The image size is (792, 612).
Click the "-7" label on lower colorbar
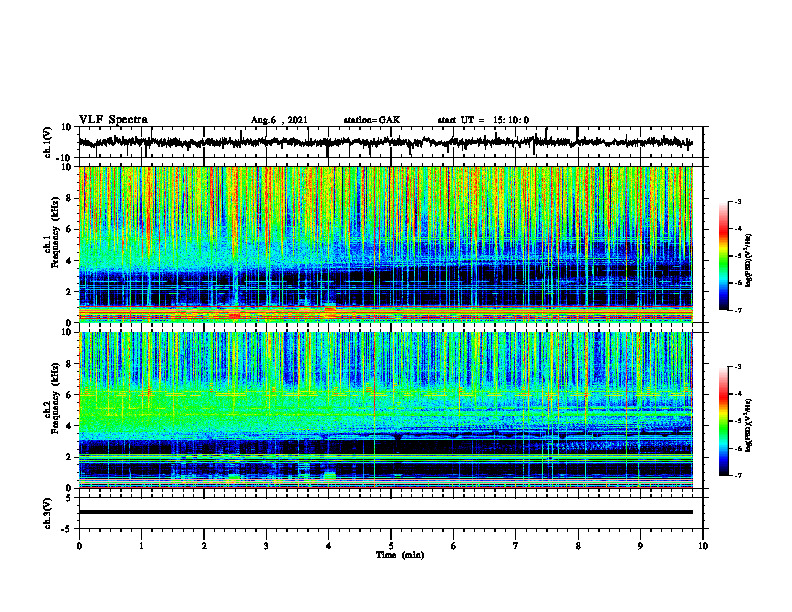tap(738, 475)
